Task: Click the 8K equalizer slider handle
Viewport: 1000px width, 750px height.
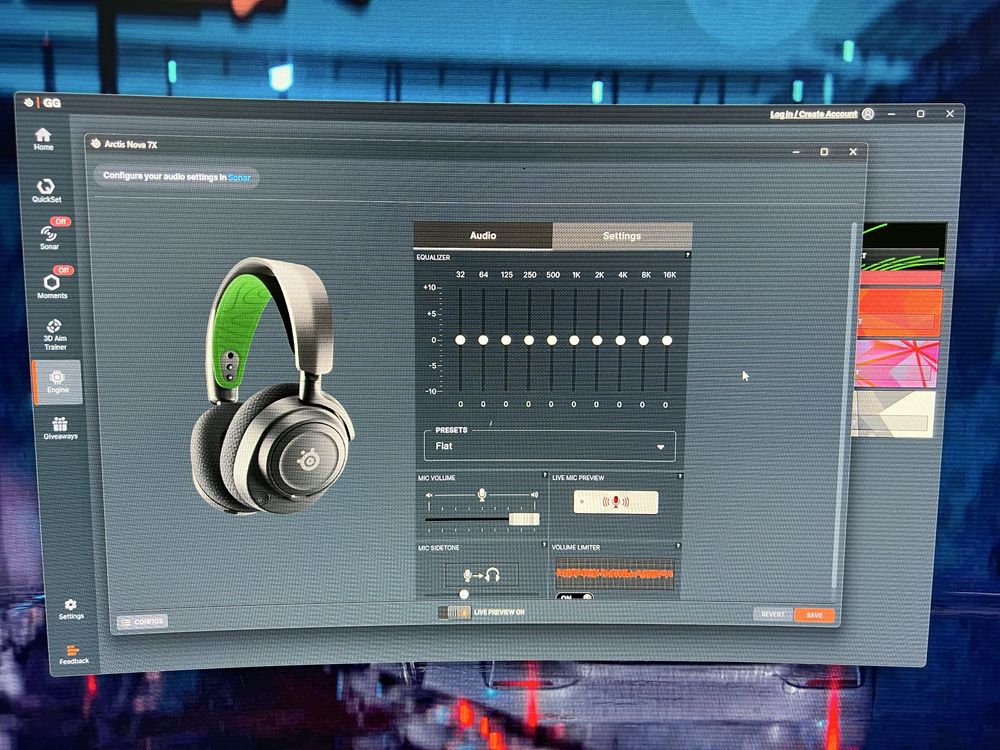Action: click(x=643, y=341)
